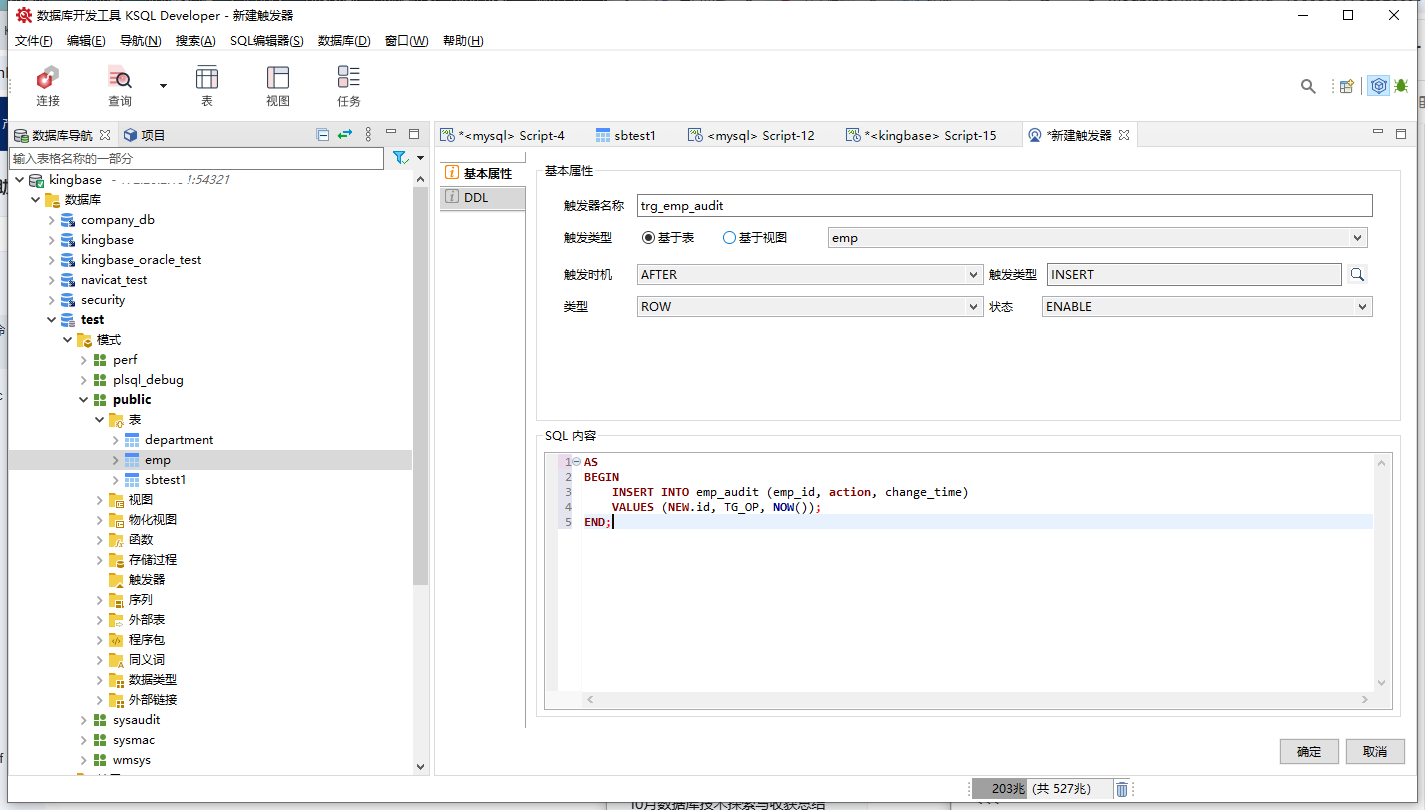1425x810 pixels.
Task: Click the search magnifier in top-right toolbar
Action: [x=1308, y=86]
